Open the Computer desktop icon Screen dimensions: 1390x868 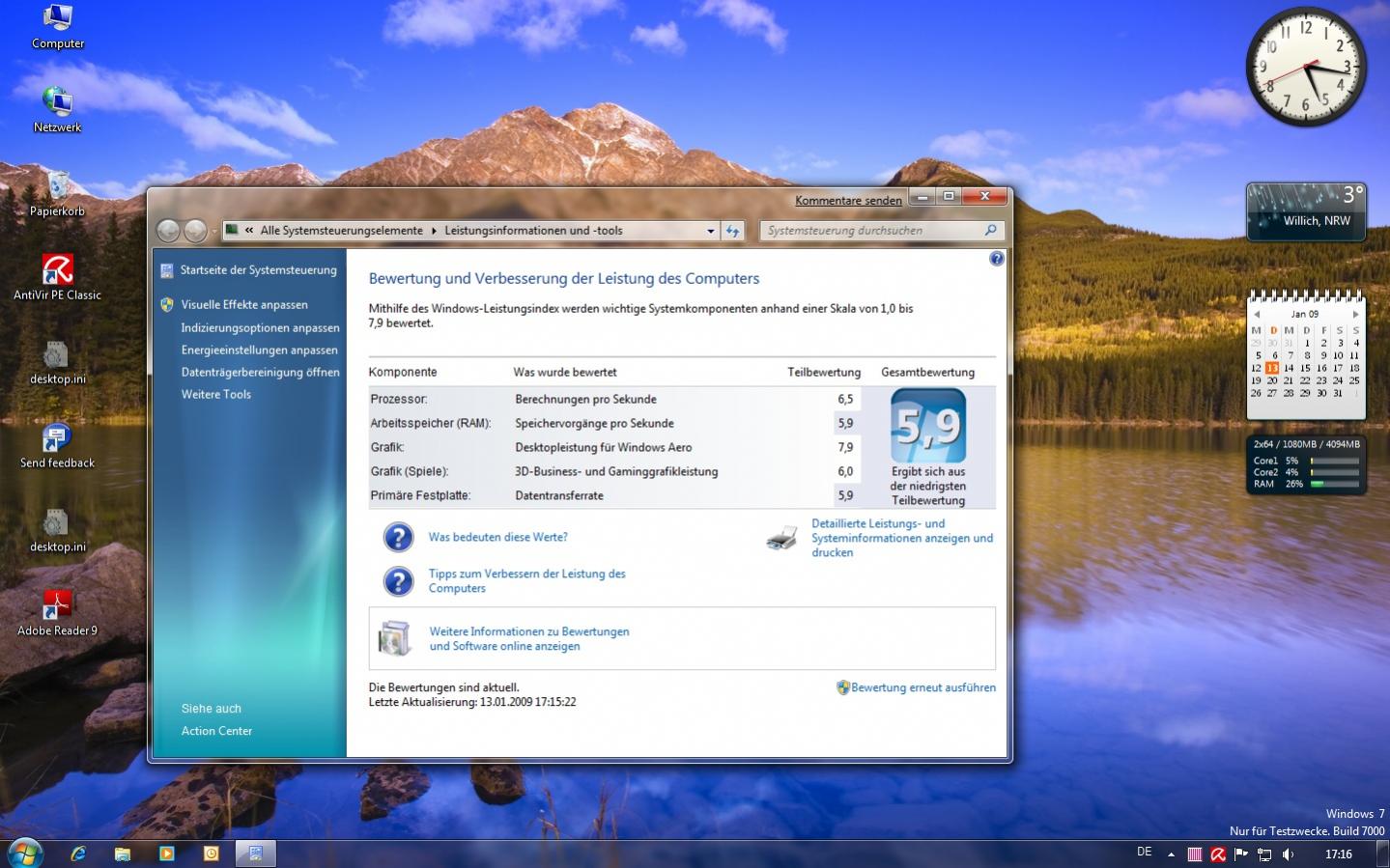[58, 26]
